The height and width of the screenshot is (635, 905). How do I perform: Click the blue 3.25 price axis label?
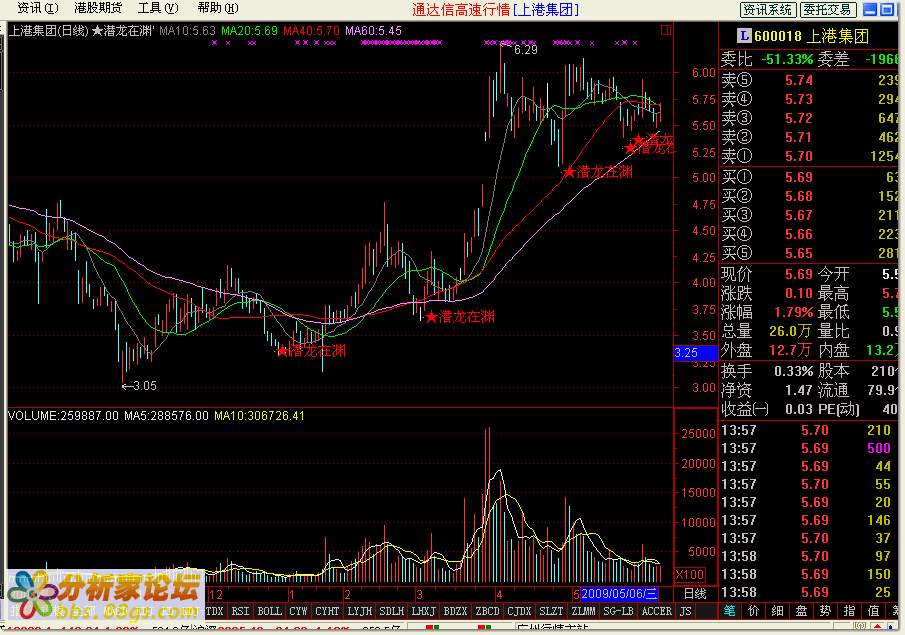695,353
